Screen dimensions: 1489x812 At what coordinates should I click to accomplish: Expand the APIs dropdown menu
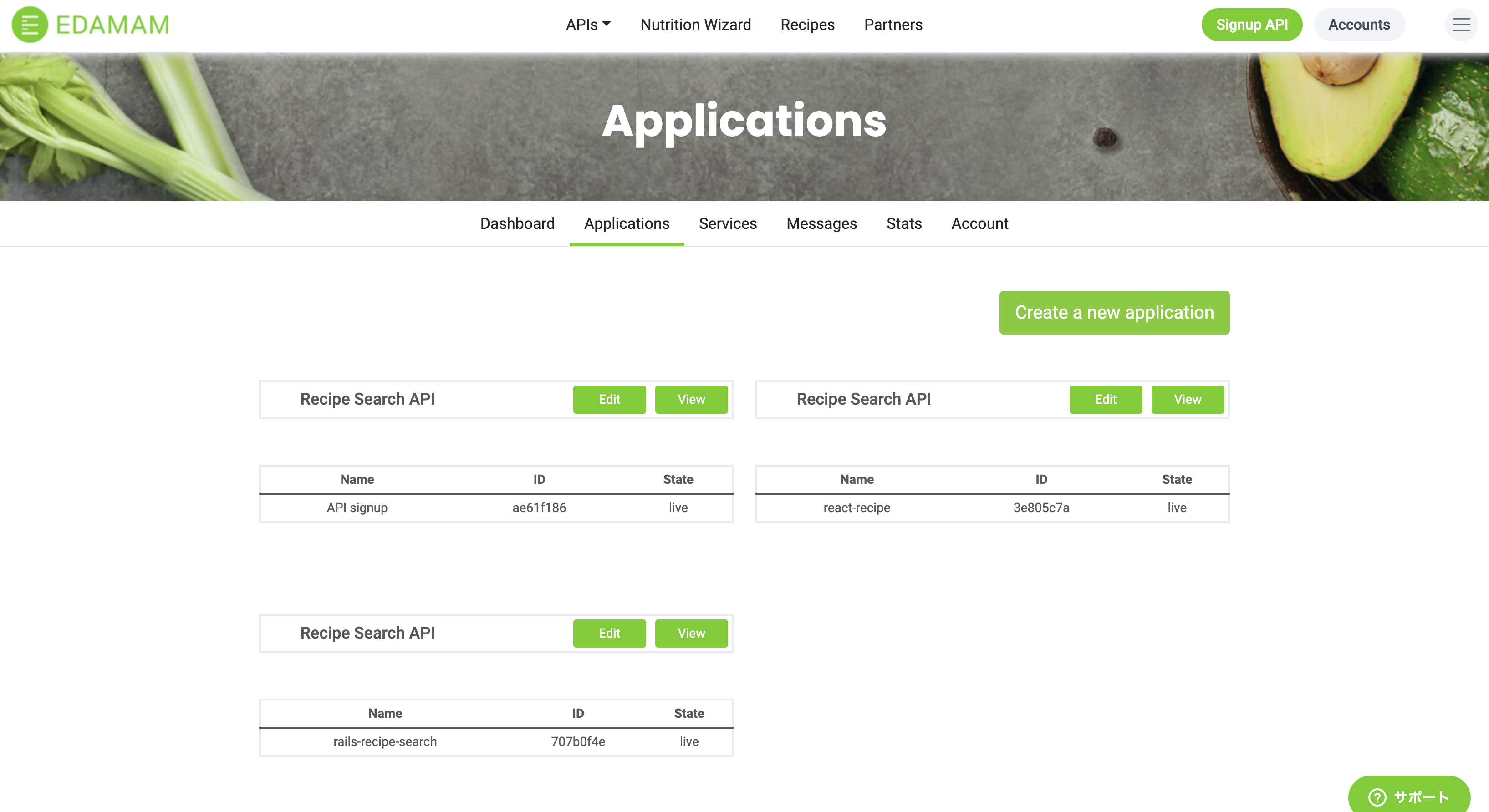coord(587,25)
